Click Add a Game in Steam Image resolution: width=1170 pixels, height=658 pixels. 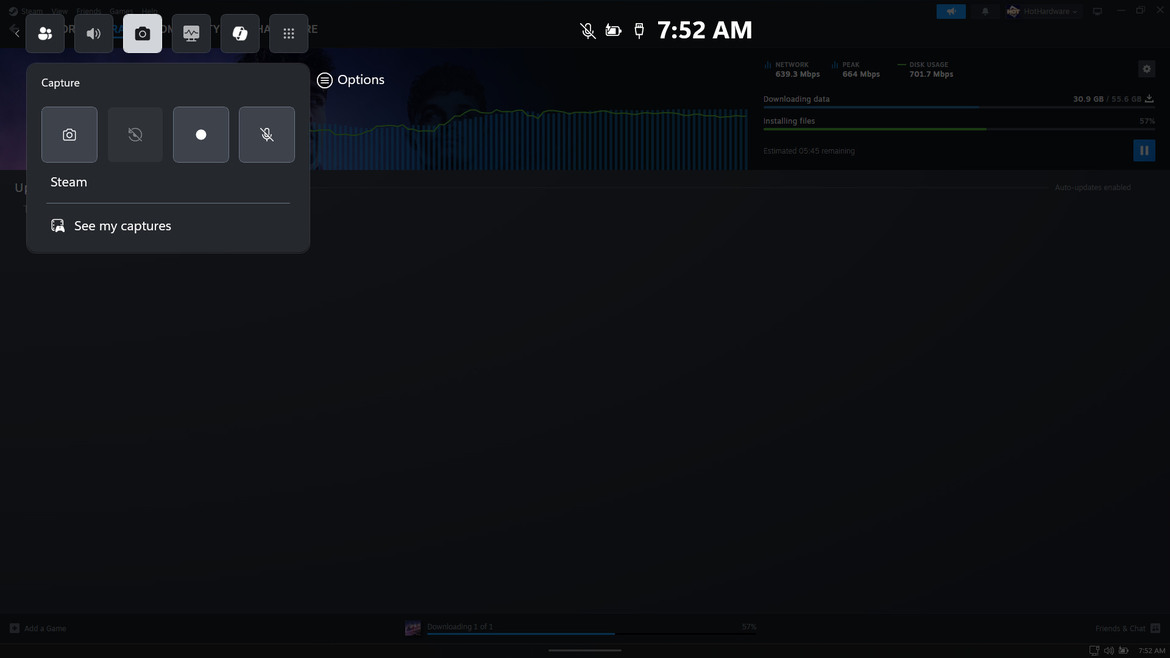(38, 629)
